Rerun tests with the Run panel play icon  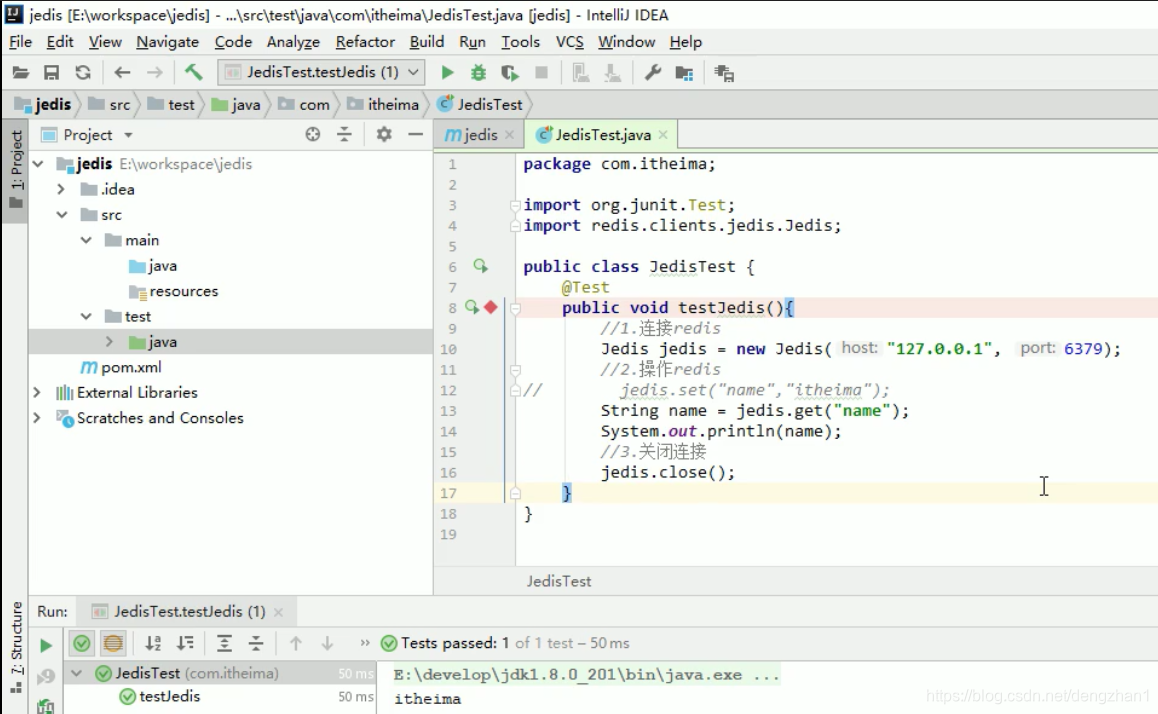point(46,645)
